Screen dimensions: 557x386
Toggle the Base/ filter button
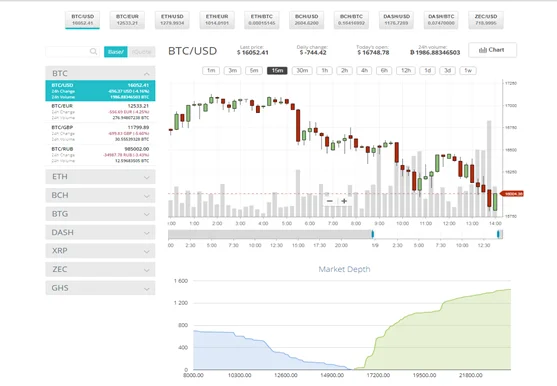click(116, 52)
